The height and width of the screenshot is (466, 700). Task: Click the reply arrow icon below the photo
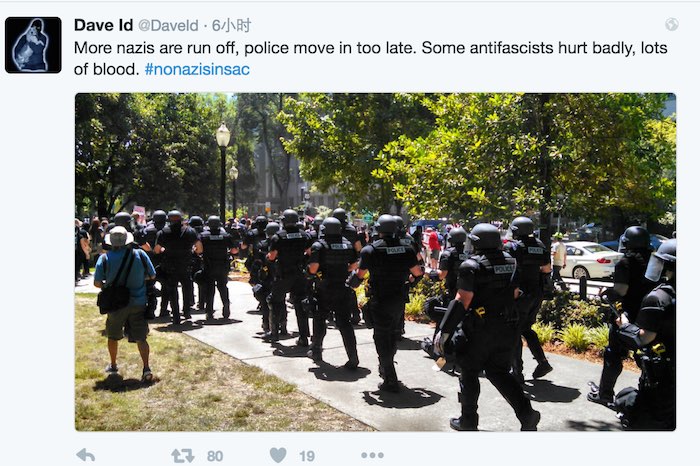coord(85,455)
